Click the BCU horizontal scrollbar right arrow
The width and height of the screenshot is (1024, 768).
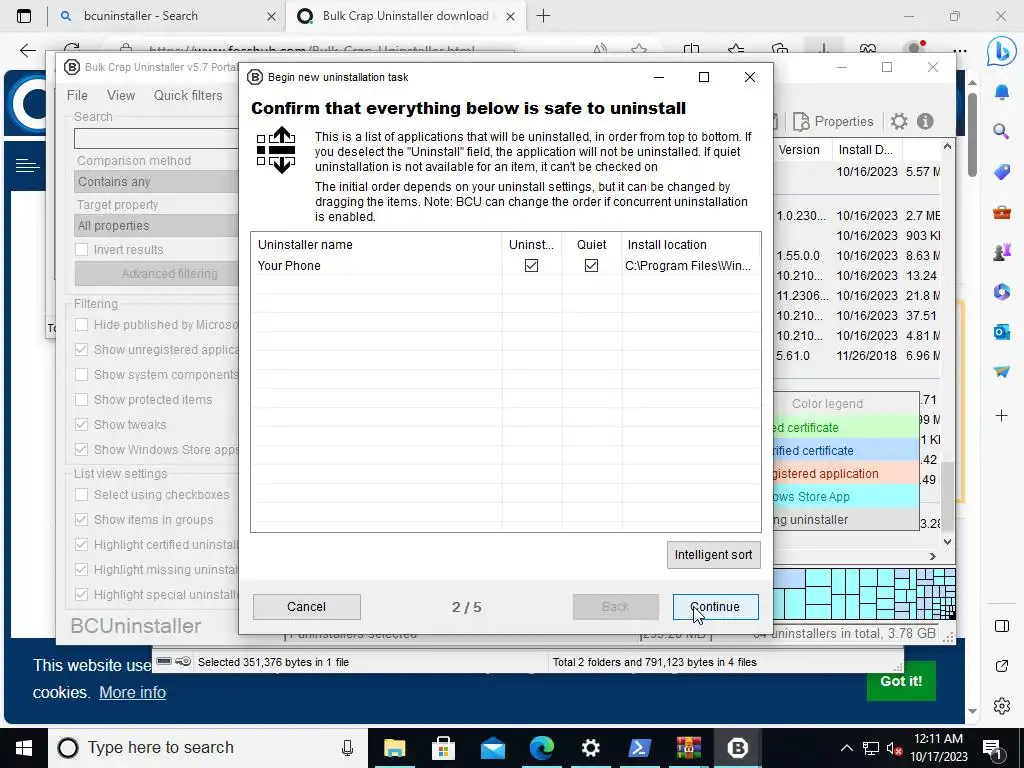click(x=933, y=556)
